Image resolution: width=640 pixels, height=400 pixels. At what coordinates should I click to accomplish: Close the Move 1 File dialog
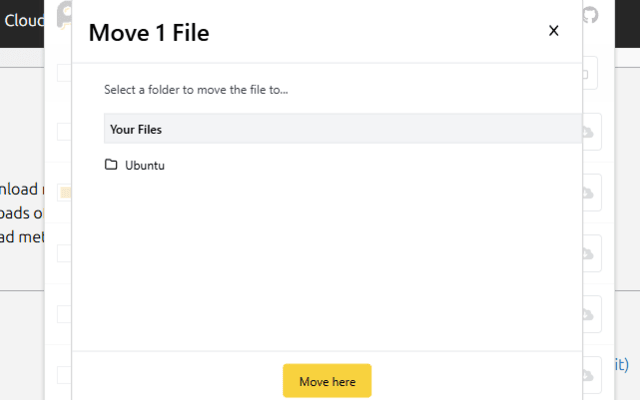[553, 31]
